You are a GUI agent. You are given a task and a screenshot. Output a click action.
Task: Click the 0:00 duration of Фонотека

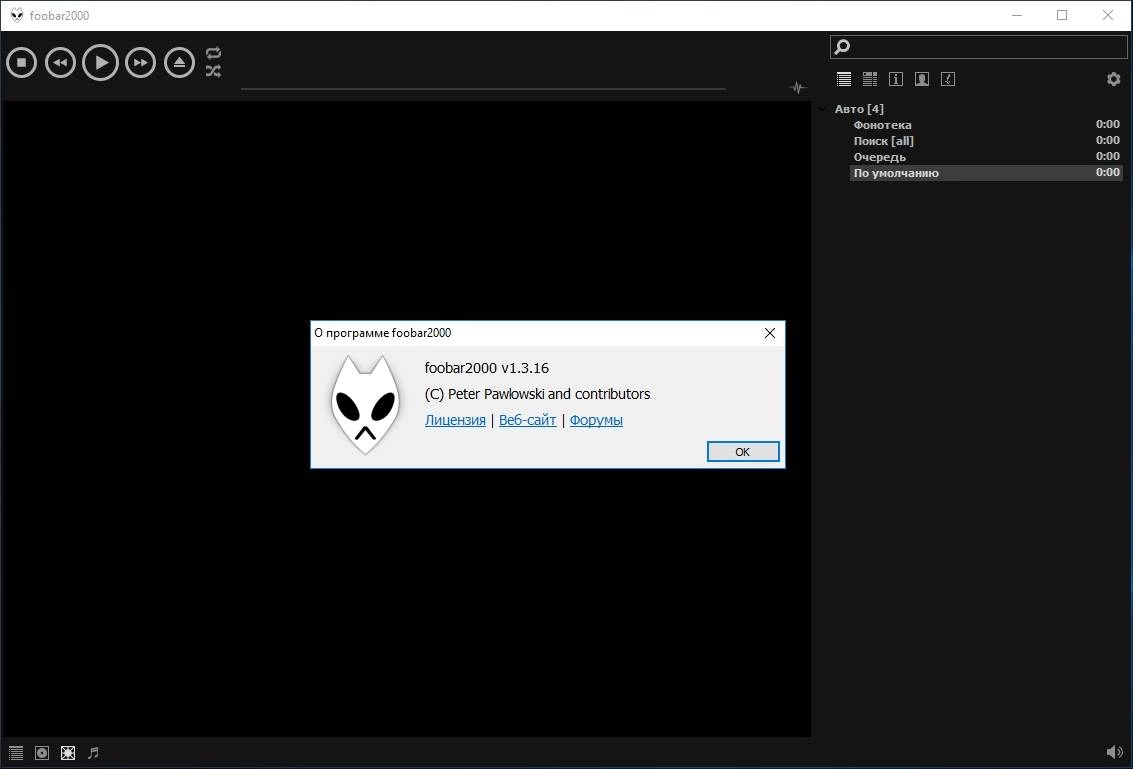pyautogui.click(x=1108, y=124)
